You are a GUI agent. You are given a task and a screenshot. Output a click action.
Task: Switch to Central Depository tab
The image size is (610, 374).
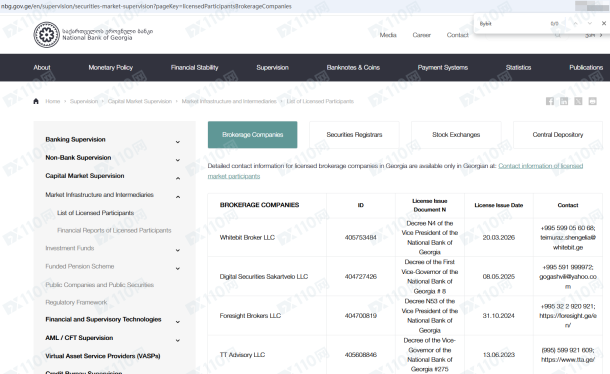coord(558,135)
